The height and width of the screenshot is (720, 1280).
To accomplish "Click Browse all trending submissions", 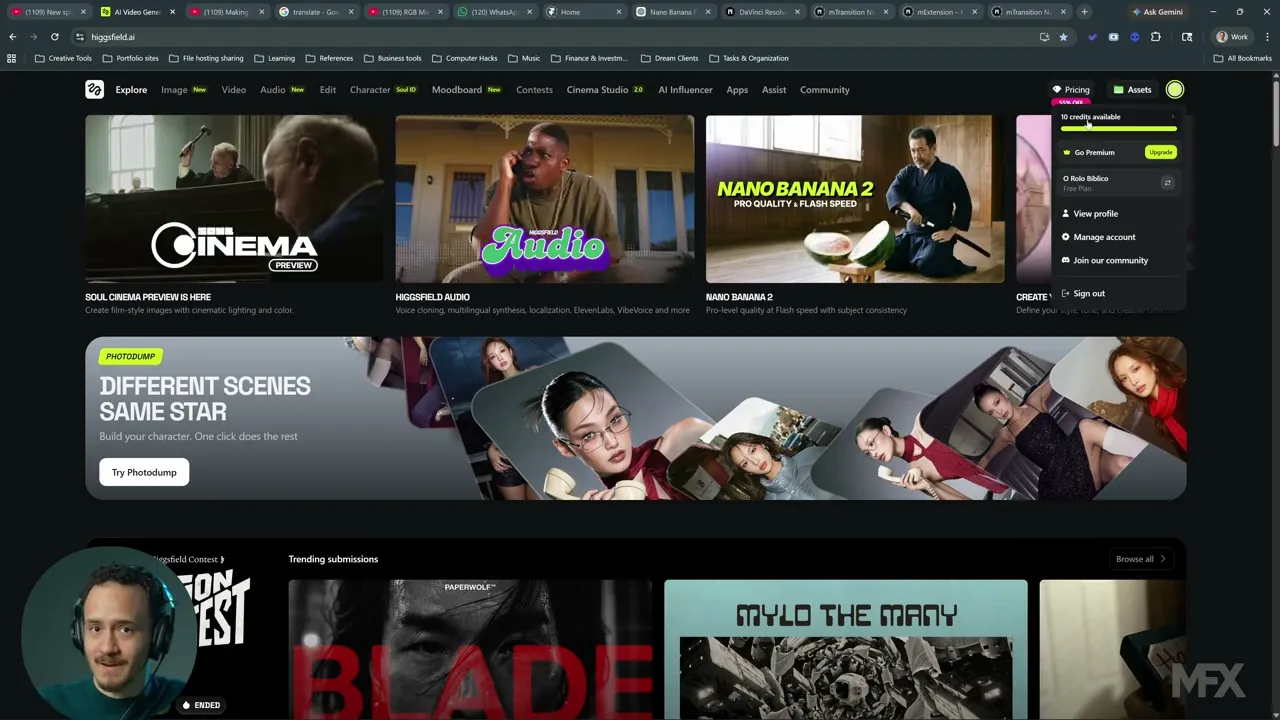I will [1141, 559].
